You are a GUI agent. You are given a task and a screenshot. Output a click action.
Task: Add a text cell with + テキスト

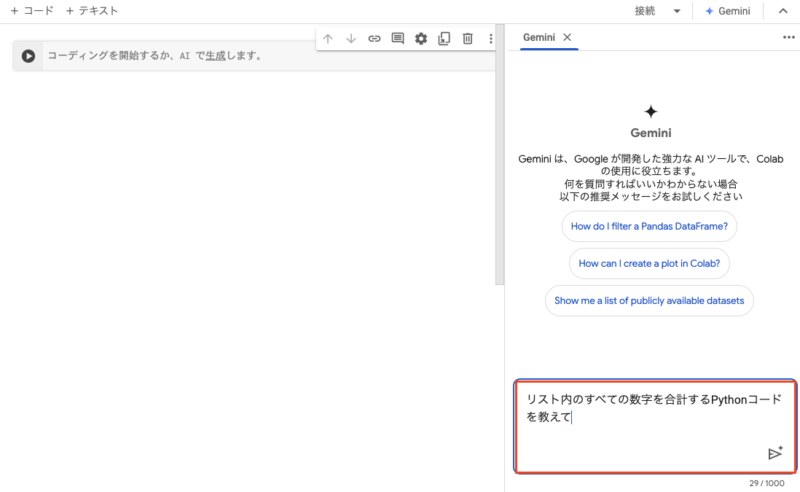(92, 11)
